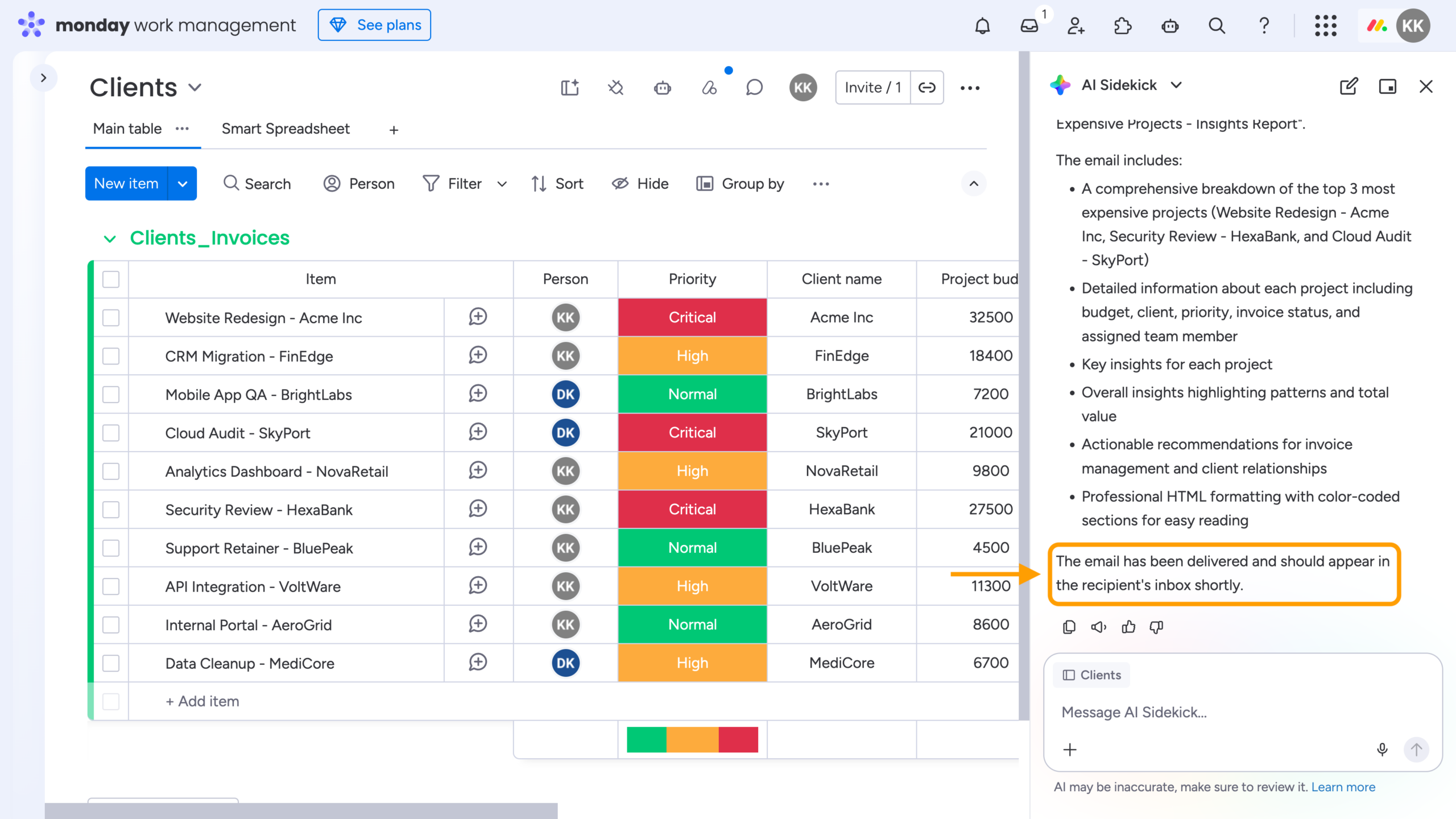Open the nine-dot apps grid
Screen dimensions: 1456x819
coord(1325,26)
